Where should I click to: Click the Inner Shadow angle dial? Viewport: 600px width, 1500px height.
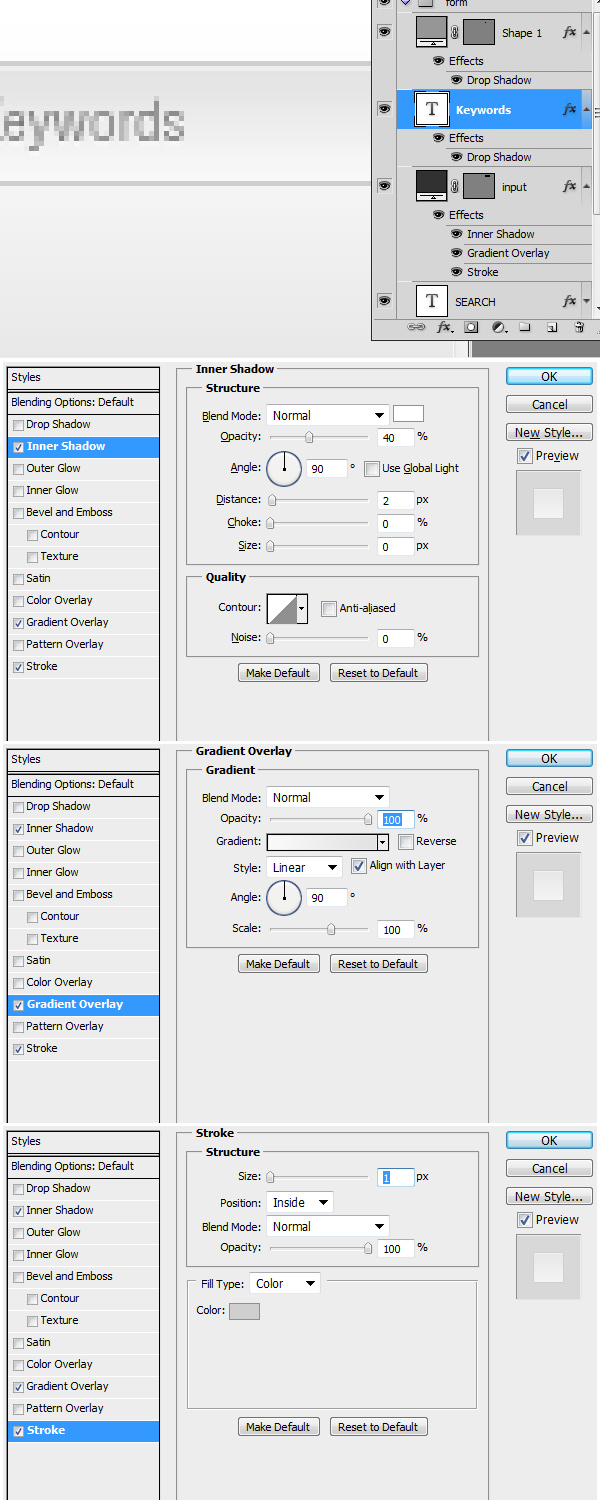point(284,468)
